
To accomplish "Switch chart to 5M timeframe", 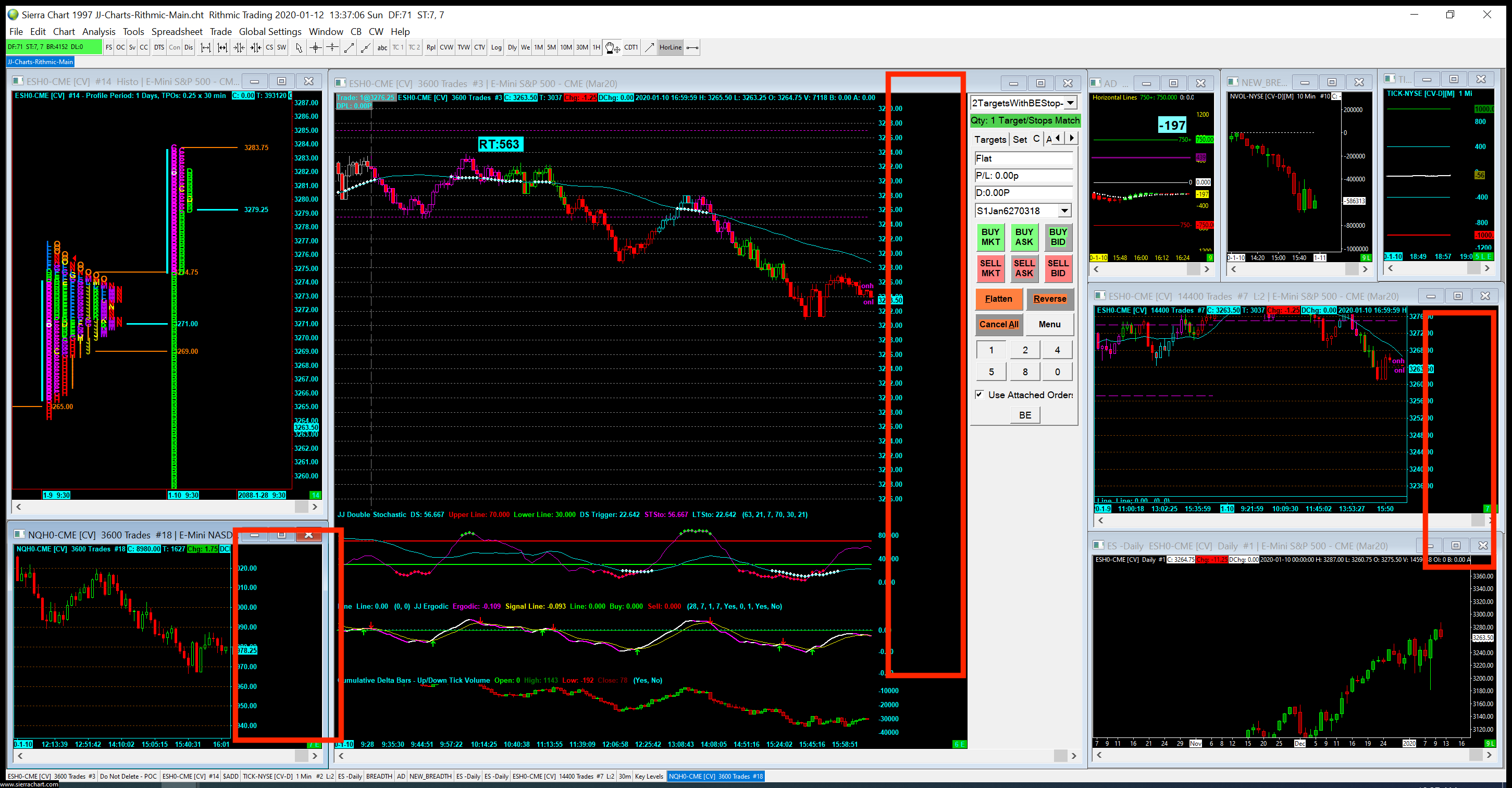I will click(x=551, y=47).
